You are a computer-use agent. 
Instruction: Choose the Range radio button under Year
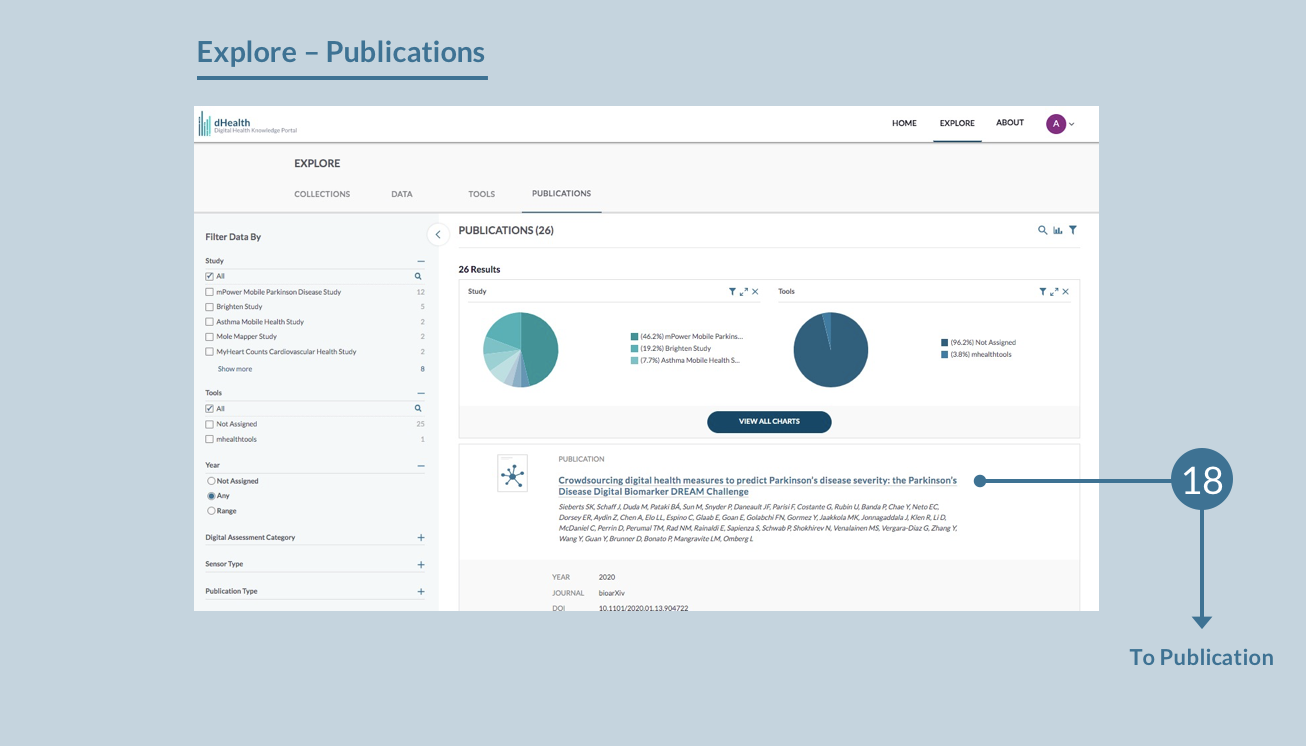click(210, 511)
